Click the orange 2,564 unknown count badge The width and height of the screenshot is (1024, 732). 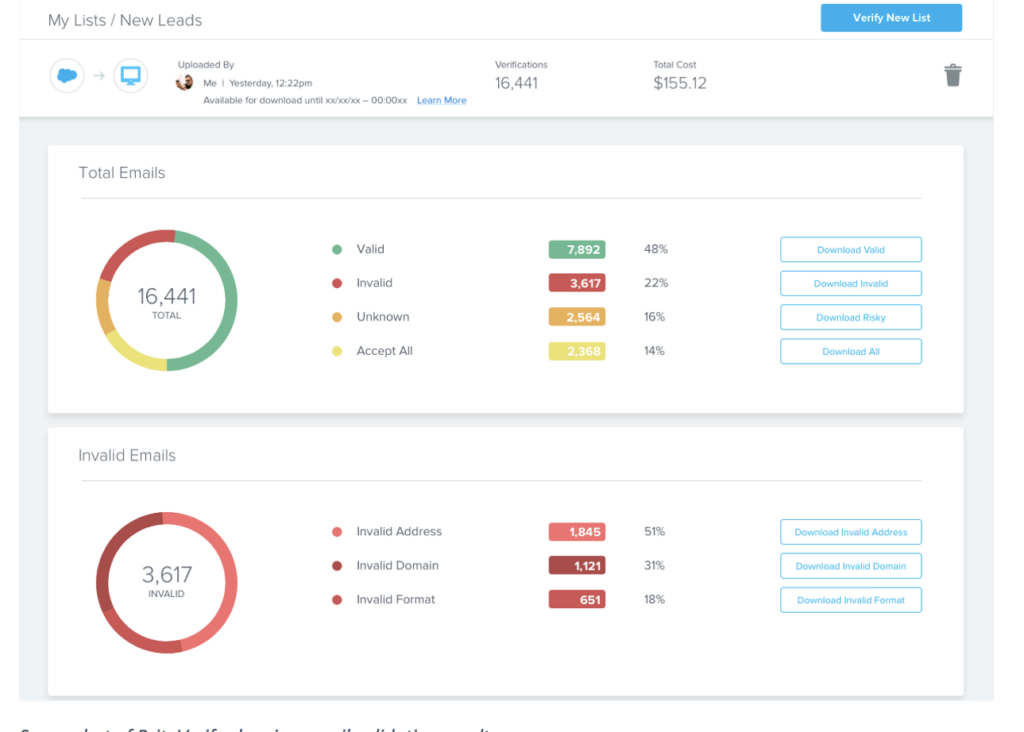[x=576, y=317]
